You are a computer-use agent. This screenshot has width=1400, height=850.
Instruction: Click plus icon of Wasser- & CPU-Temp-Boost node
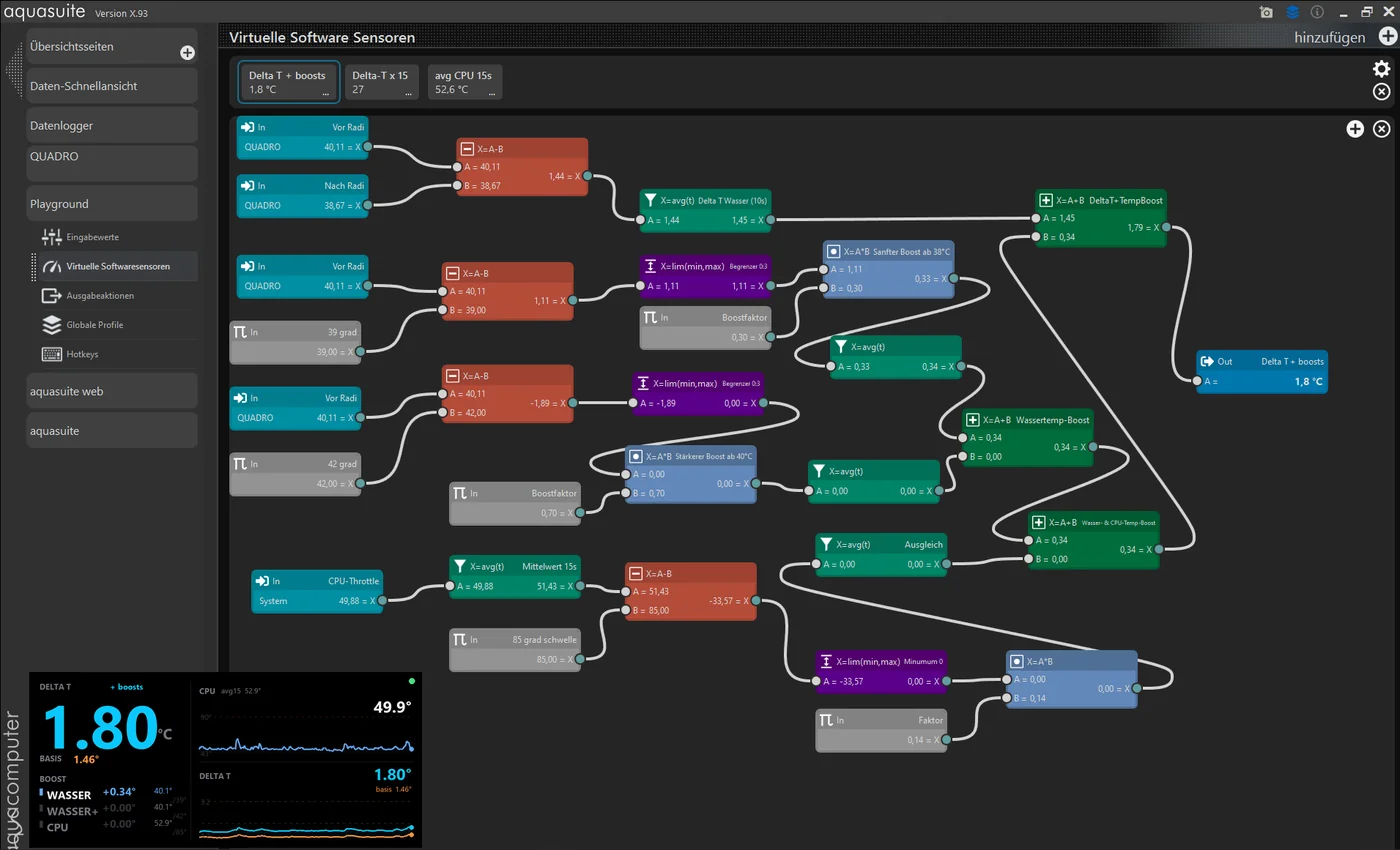click(x=1039, y=522)
